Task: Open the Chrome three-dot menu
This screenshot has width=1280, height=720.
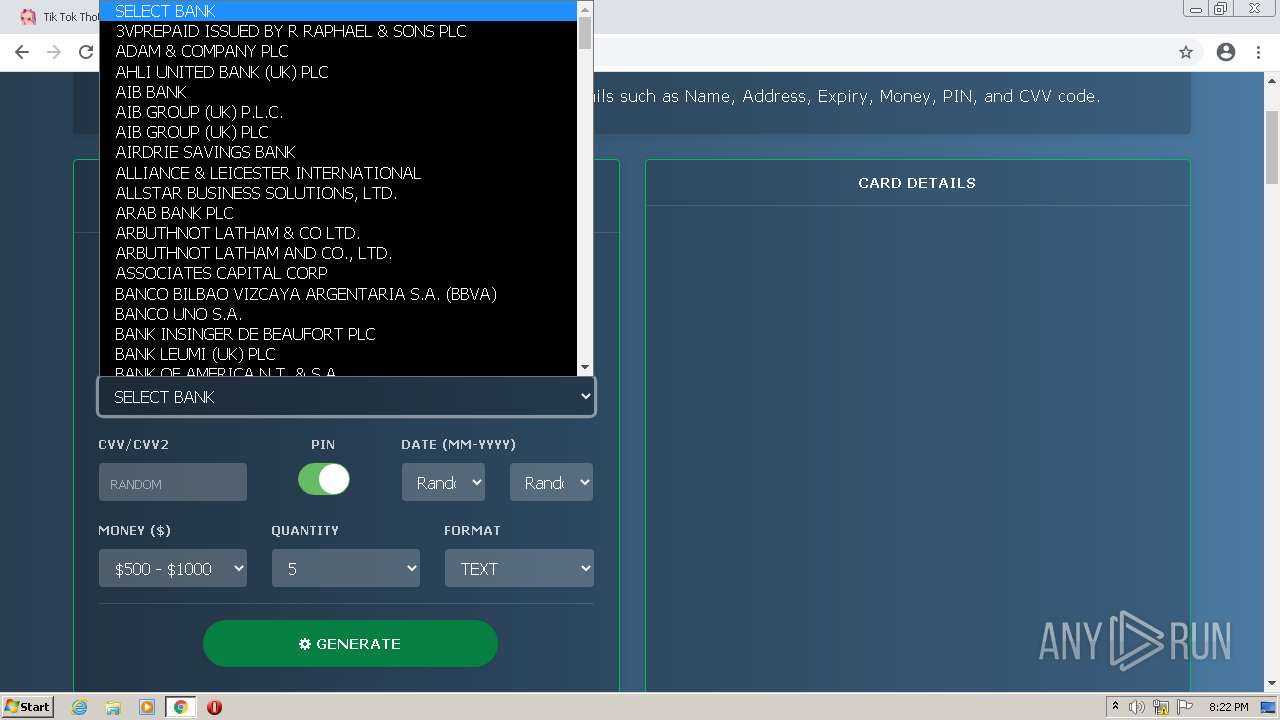Action: tap(1258, 52)
